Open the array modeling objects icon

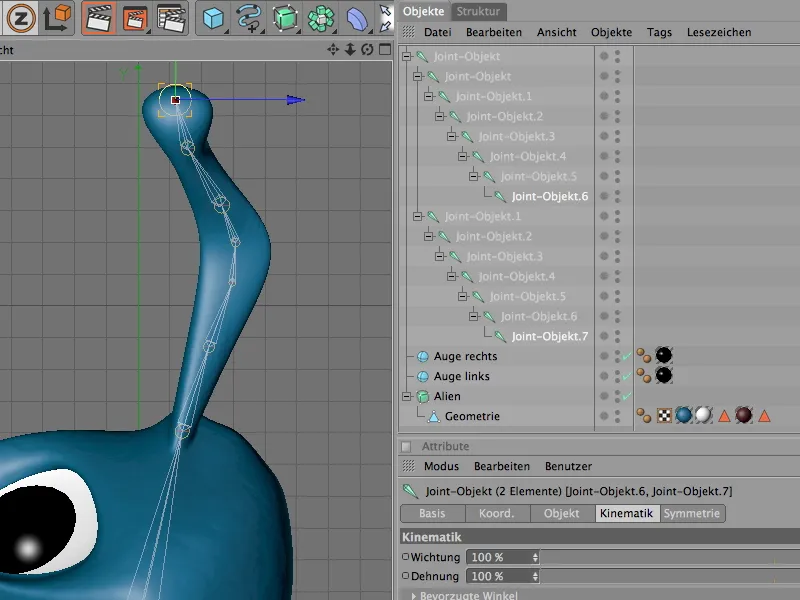point(320,19)
